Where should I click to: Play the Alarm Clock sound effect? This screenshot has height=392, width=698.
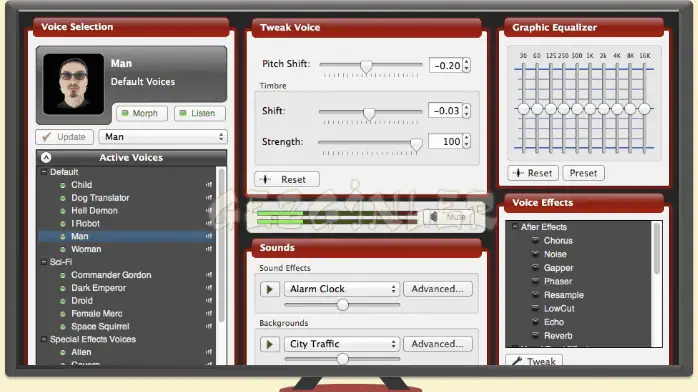pos(269,289)
